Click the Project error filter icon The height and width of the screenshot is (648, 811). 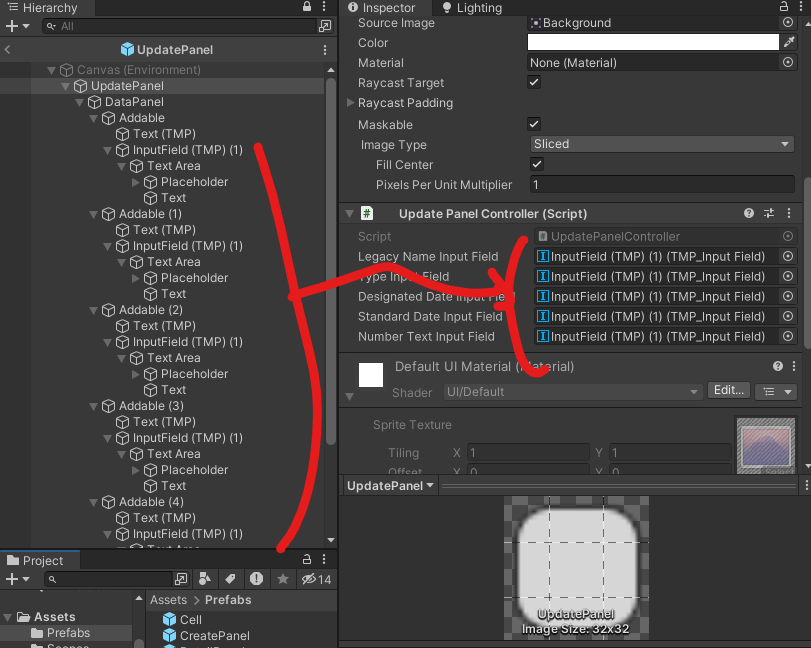256,579
